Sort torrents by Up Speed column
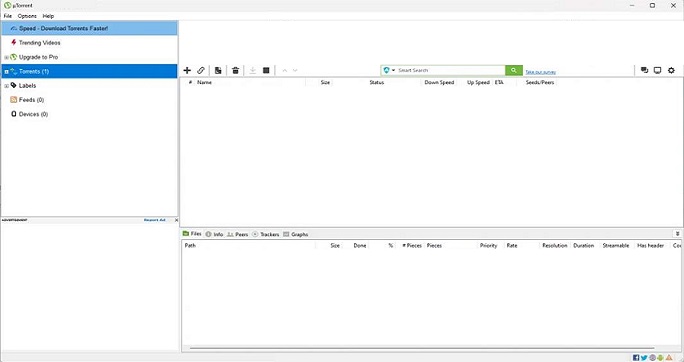The width and height of the screenshot is (684, 362). tap(478, 82)
